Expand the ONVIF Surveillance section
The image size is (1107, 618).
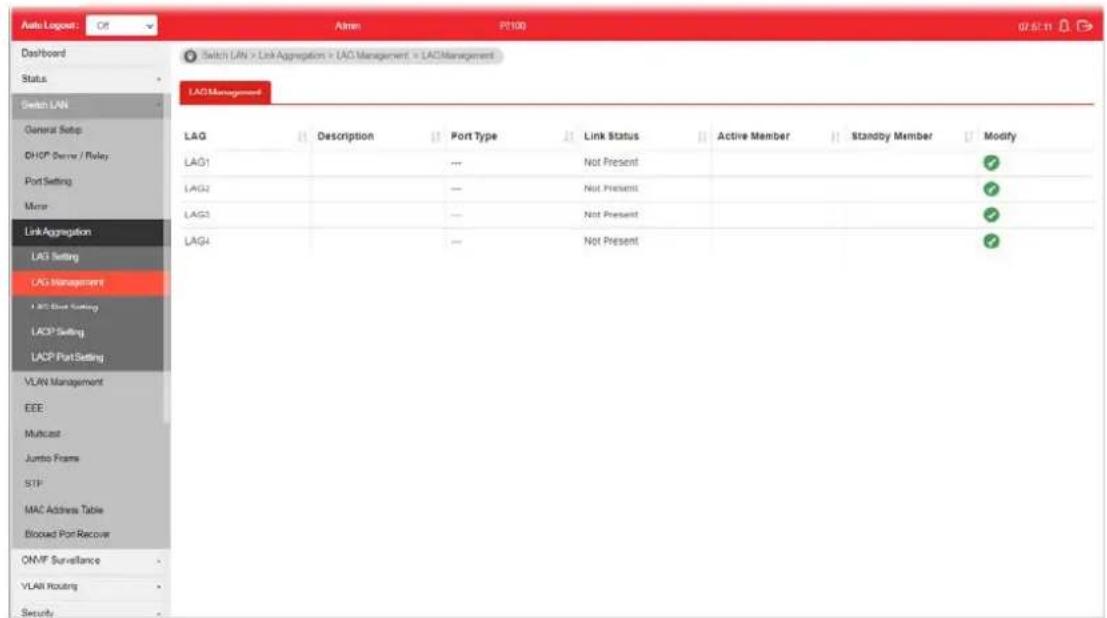pyautogui.click(x=90, y=561)
